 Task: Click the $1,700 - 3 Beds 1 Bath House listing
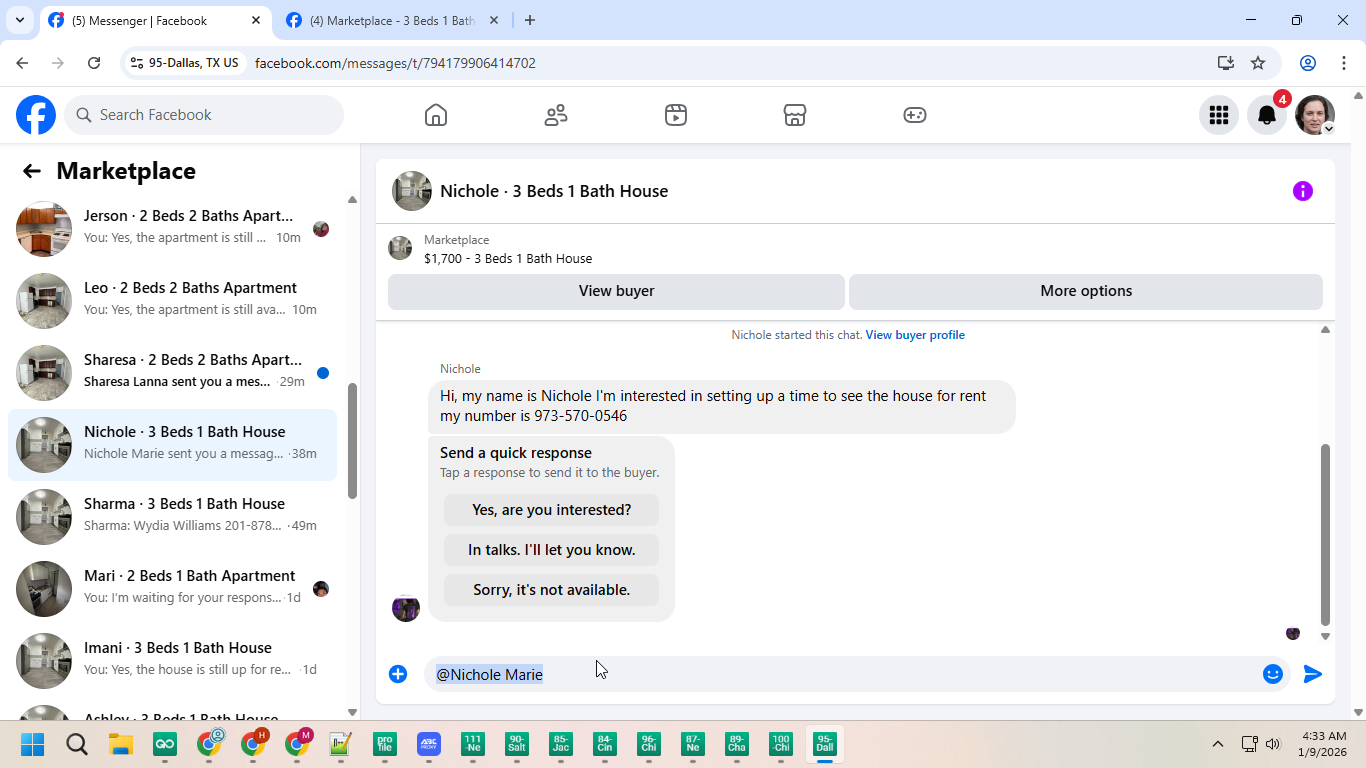508,258
